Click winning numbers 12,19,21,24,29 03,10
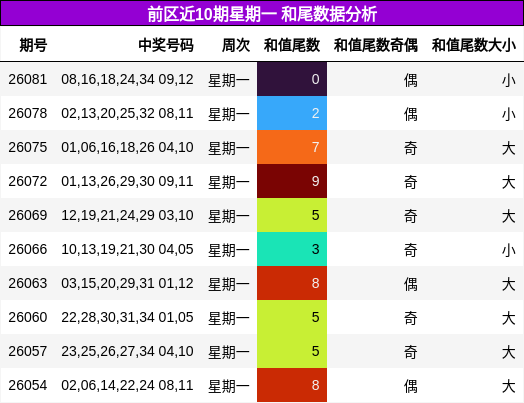The width and height of the screenshot is (524, 403). [x=127, y=215]
